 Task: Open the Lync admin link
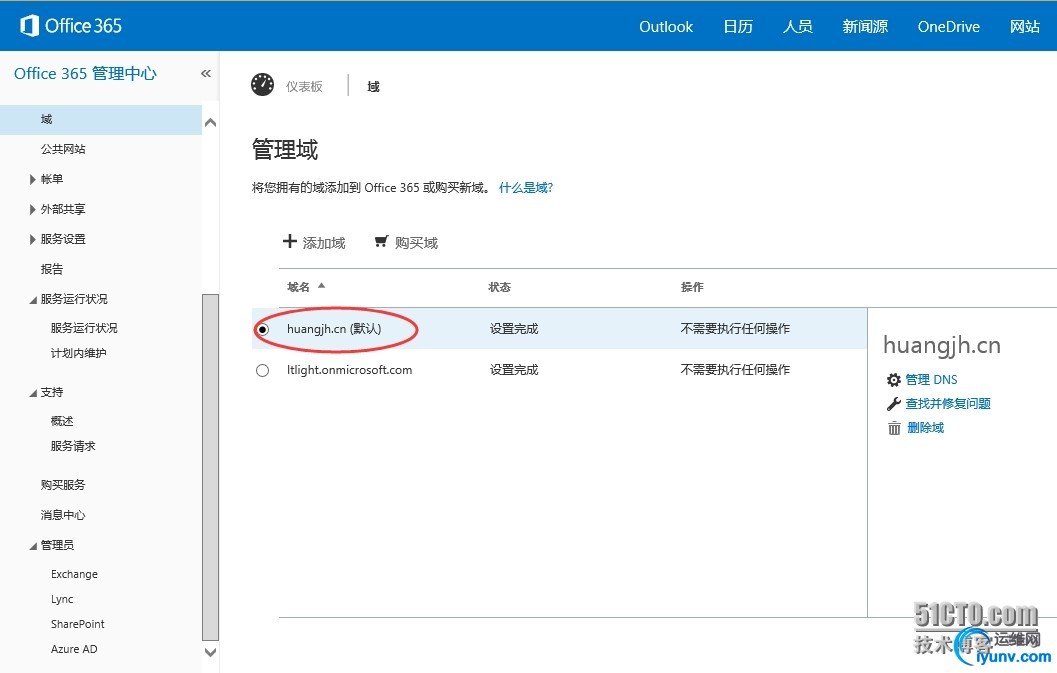tap(62, 599)
